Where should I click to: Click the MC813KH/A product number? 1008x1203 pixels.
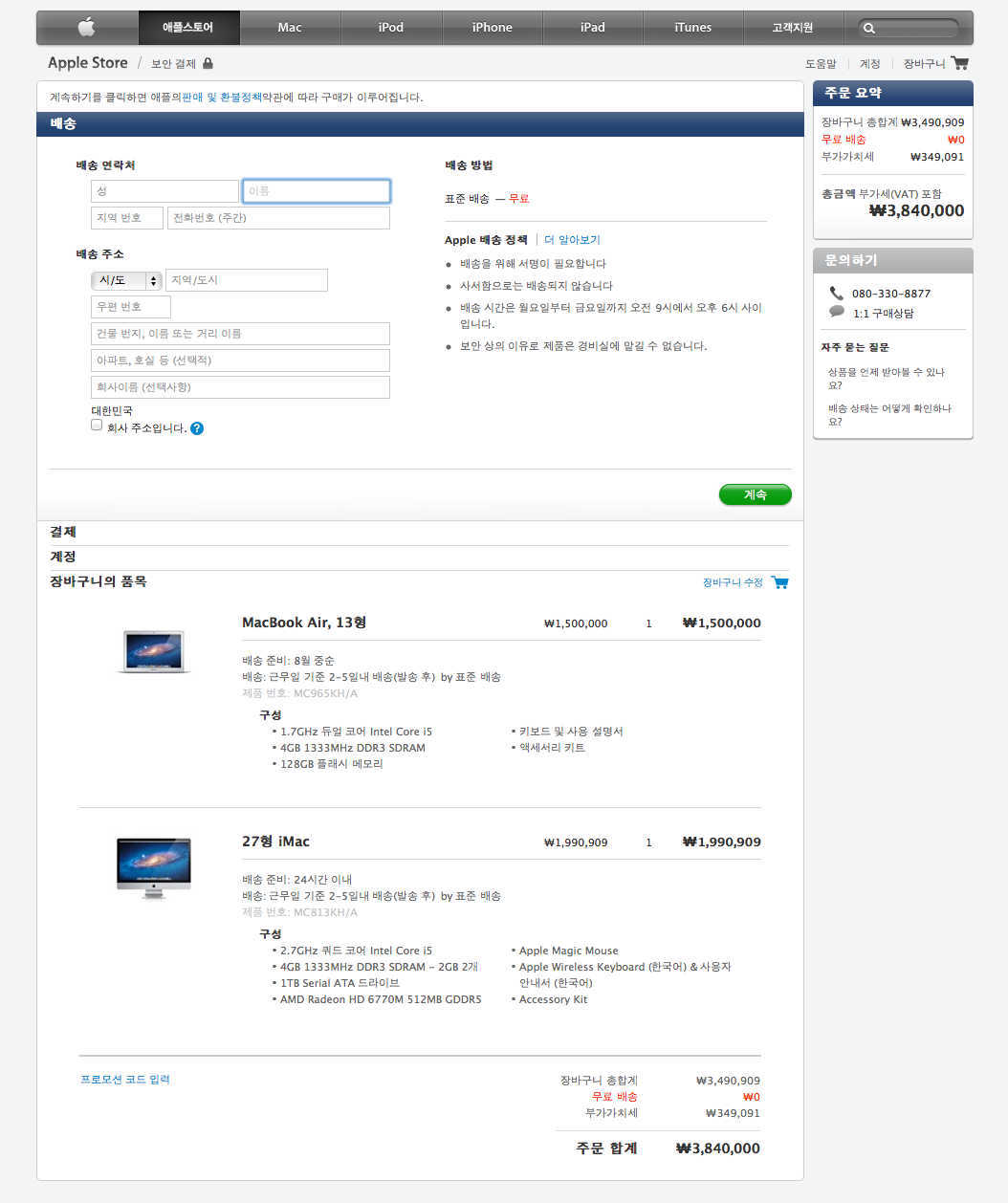click(325, 912)
